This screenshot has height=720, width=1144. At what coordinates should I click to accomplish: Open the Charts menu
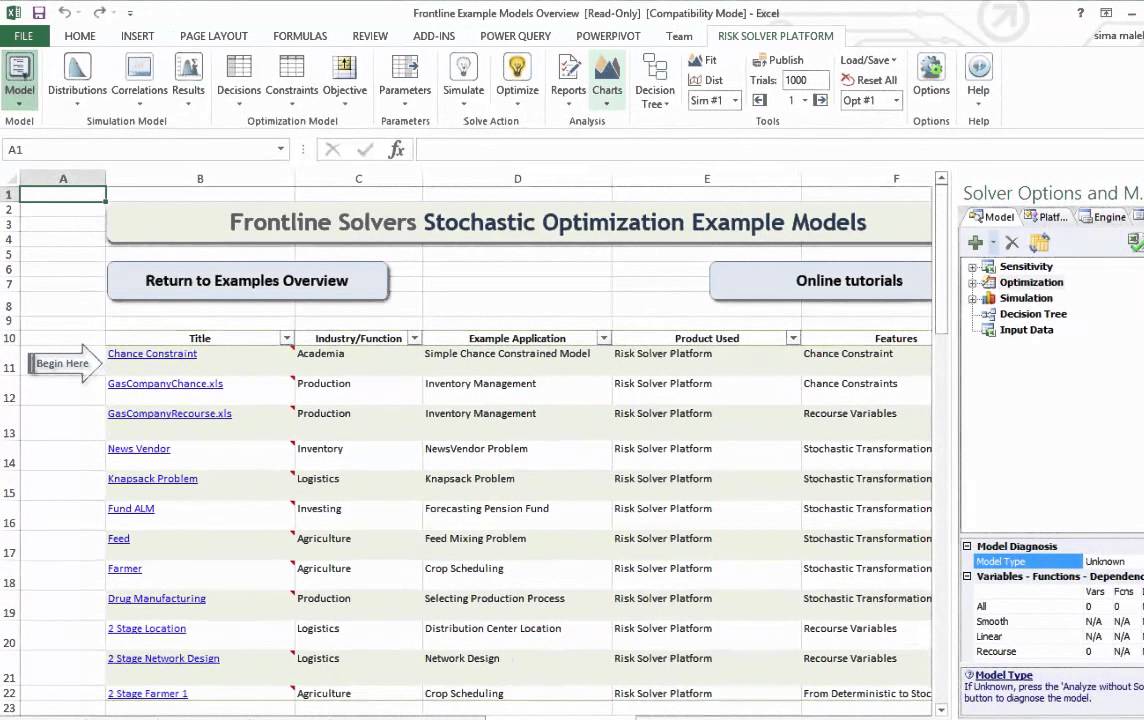point(607,80)
